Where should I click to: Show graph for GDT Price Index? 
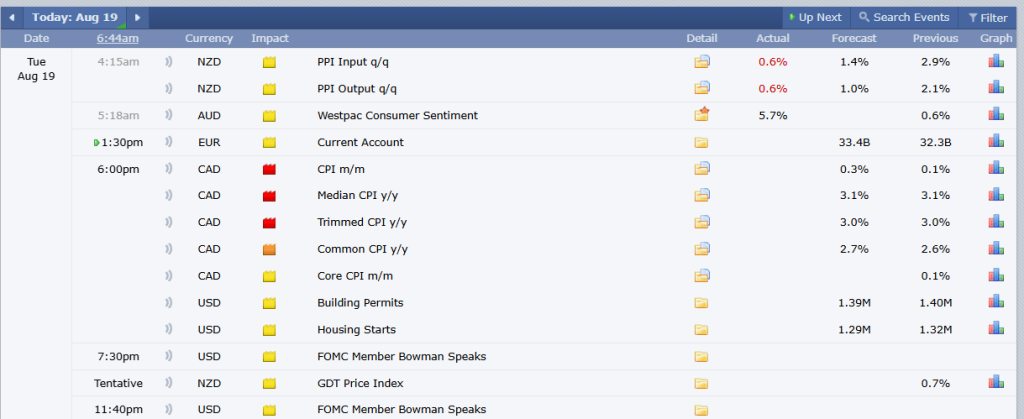996,382
